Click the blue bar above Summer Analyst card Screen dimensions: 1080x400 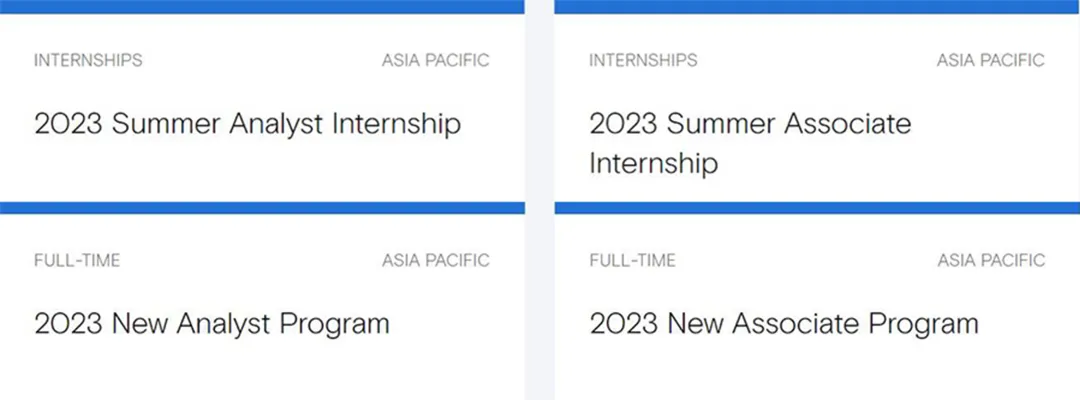tap(262, 7)
